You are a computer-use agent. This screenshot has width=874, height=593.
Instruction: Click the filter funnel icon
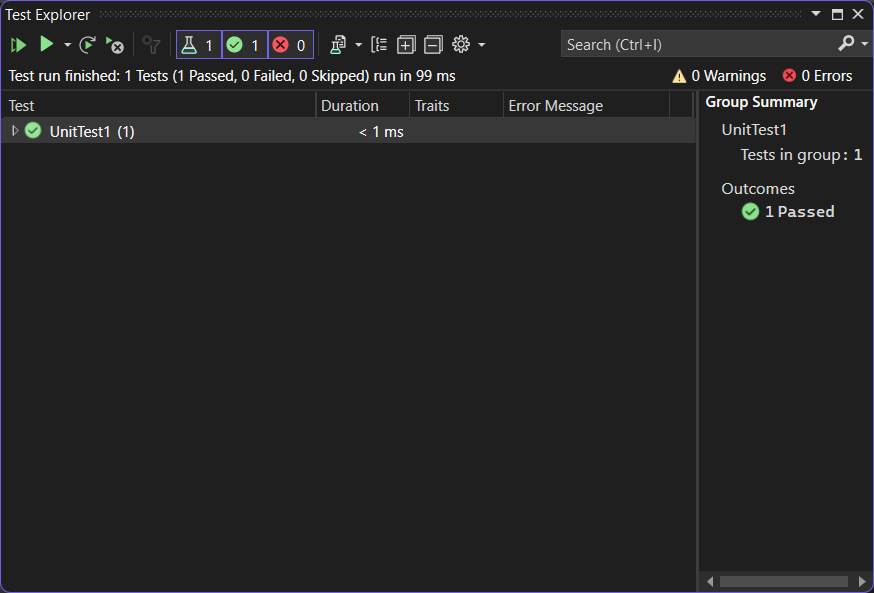click(x=151, y=45)
